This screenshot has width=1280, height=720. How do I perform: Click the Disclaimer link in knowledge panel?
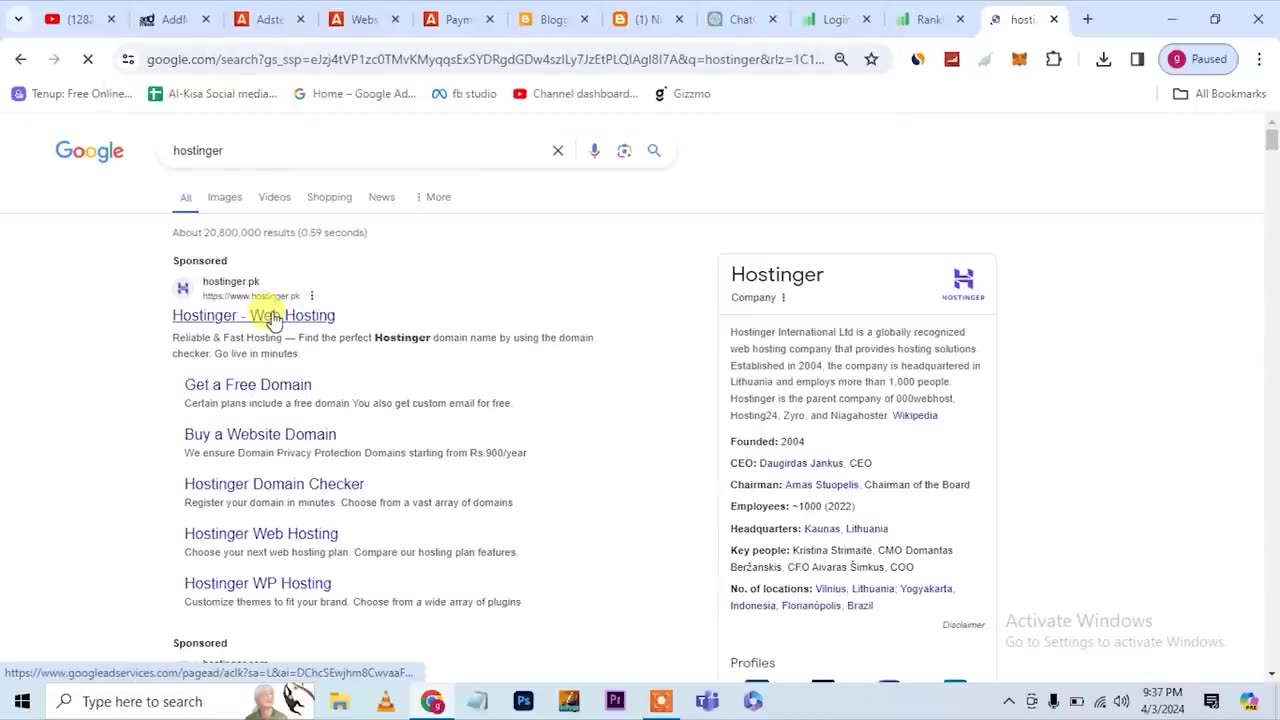pos(963,625)
